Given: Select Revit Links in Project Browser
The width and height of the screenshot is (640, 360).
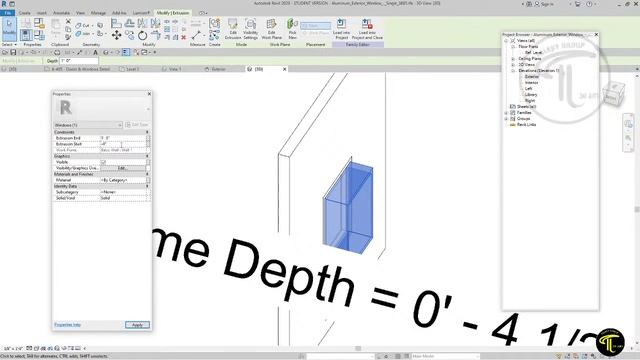Looking at the screenshot, I should [x=526, y=124].
